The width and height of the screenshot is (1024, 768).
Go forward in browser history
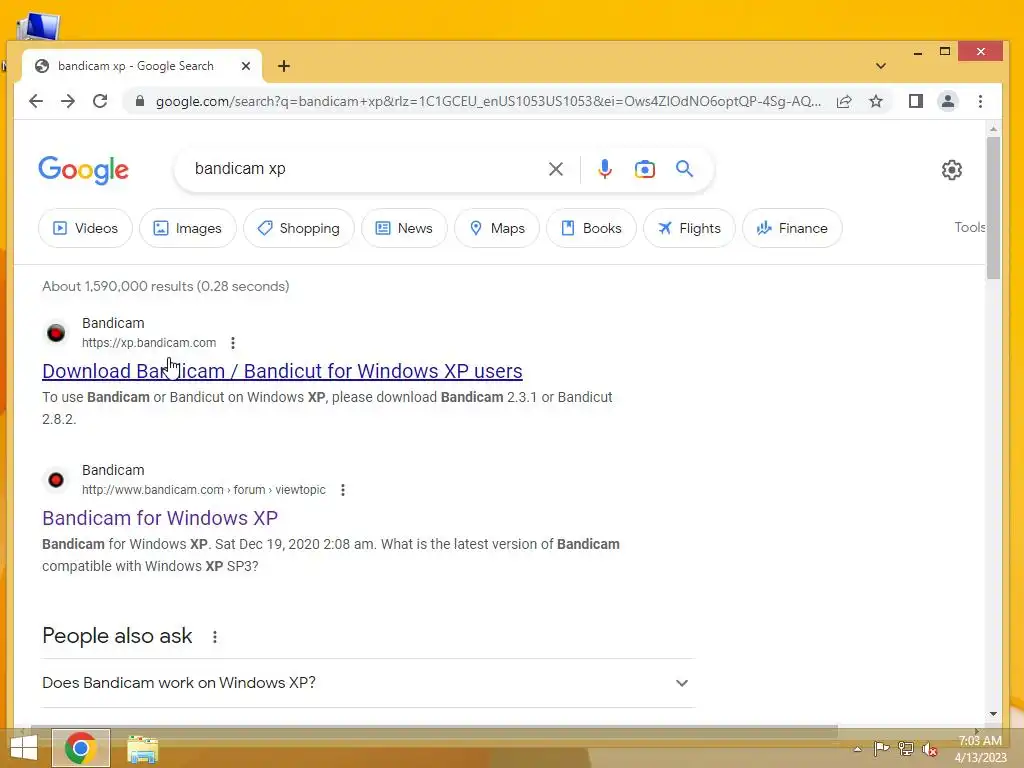coord(68,101)
